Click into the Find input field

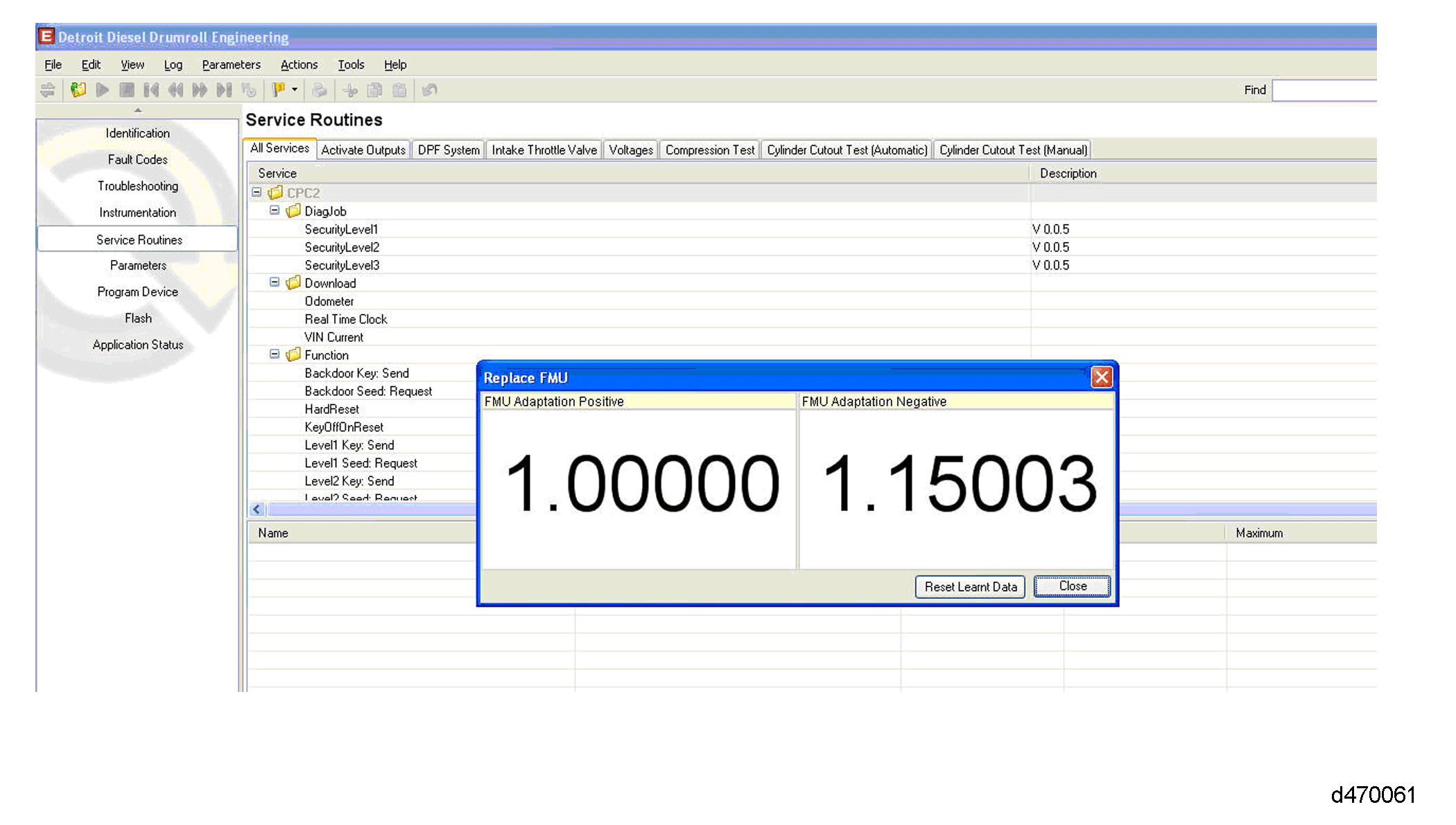point(1324,90)
